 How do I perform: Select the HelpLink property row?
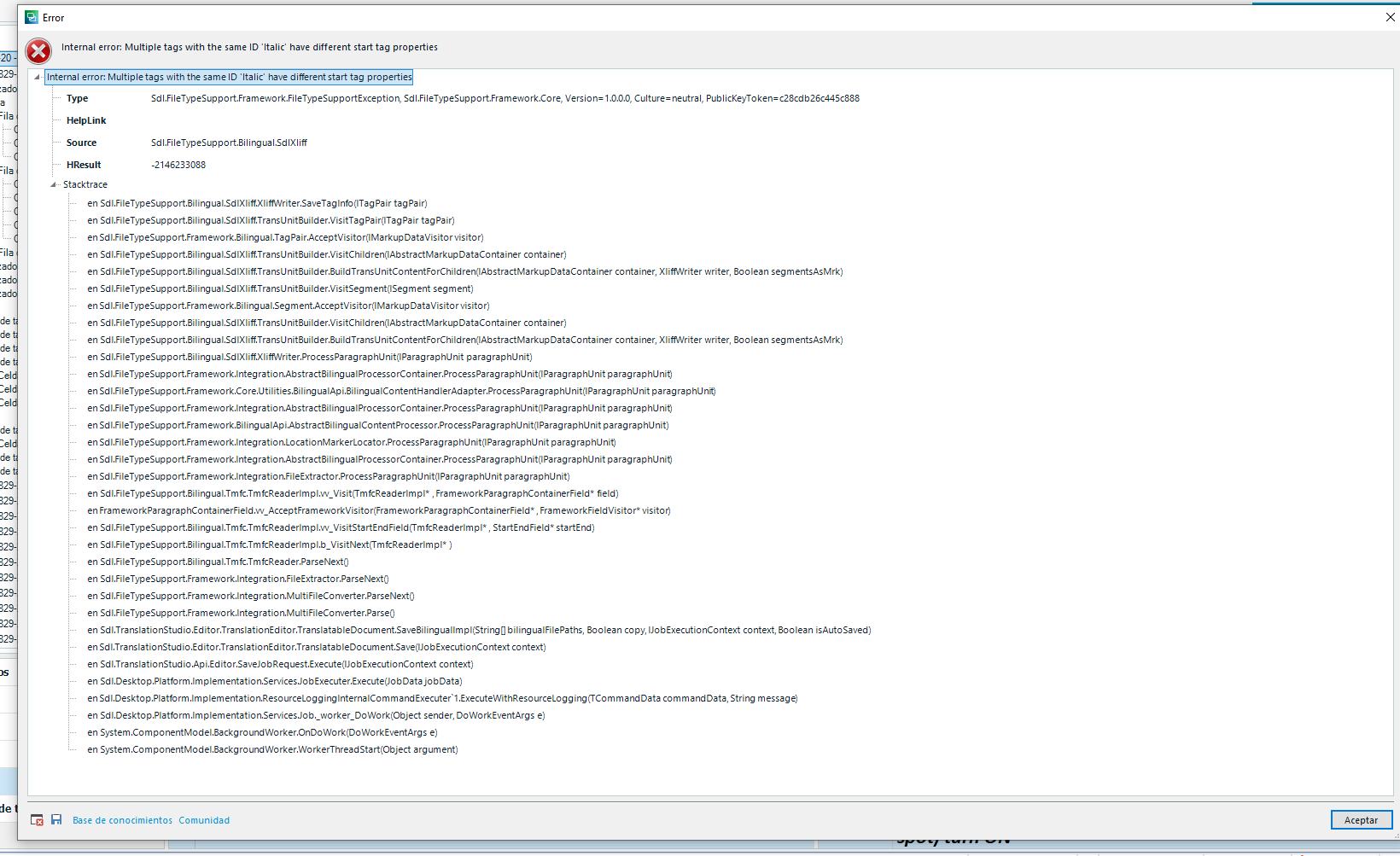[86, 120]
